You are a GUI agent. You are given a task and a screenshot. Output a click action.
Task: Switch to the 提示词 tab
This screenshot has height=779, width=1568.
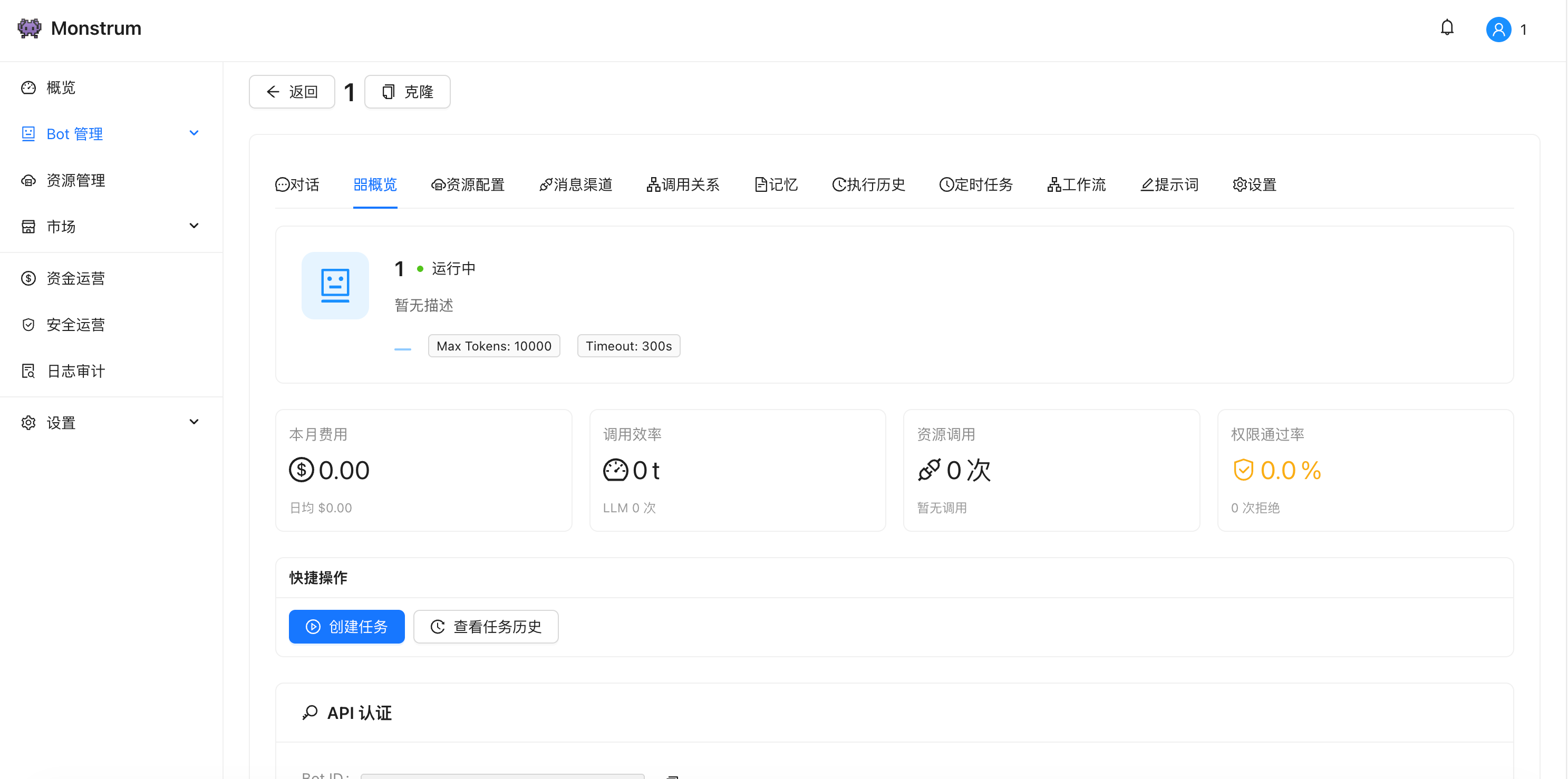1169,184
